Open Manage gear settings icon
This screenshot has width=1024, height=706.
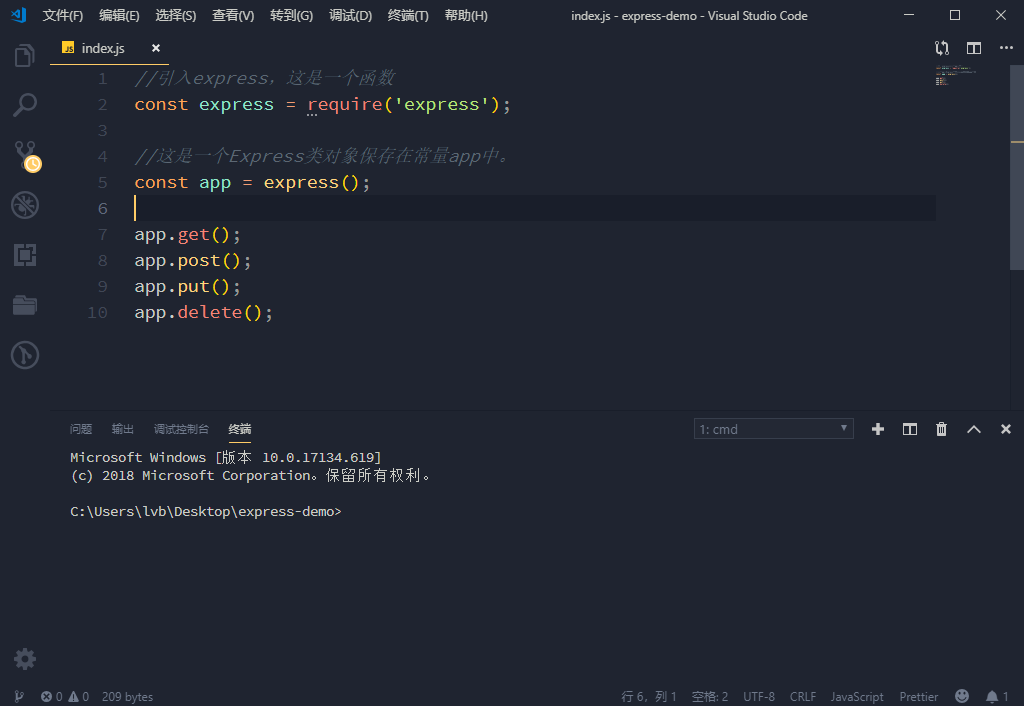[25, 659]
